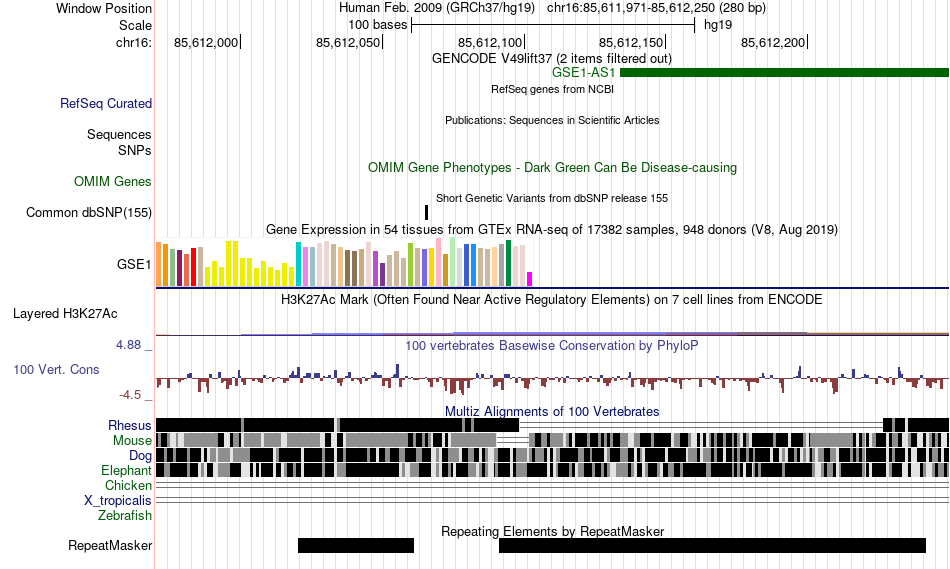This screenshot has height=569, width=950.
Task: Open the Common dbSNP(155) track label
Action: pos(89,213)
